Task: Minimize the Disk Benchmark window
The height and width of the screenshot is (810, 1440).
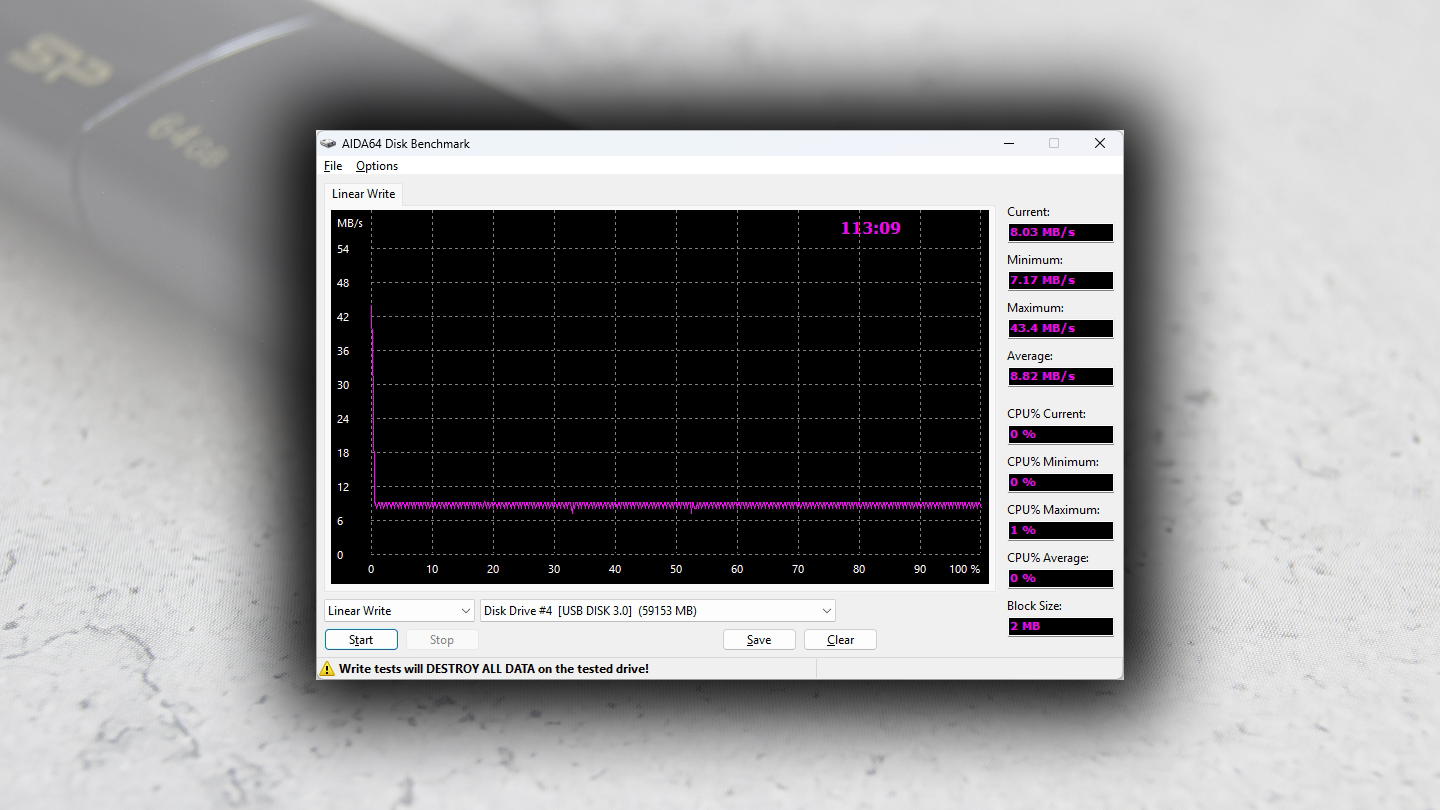Action: tap(1008, 143)
